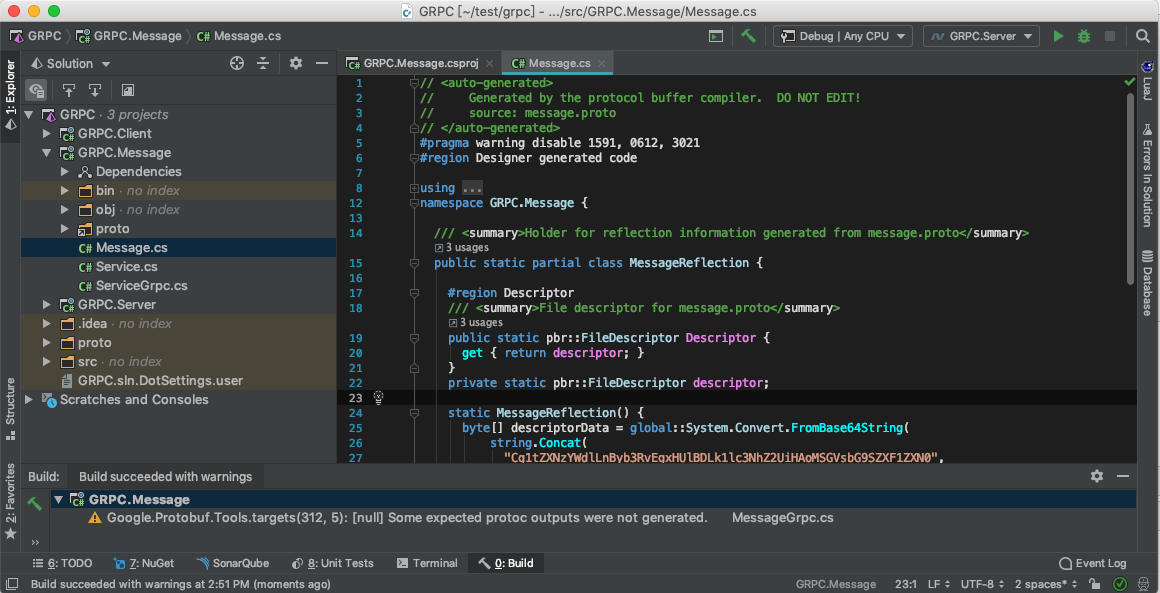Expand Scratches and Consoles
Screen dimensions: 1160x593
(29, 400)
